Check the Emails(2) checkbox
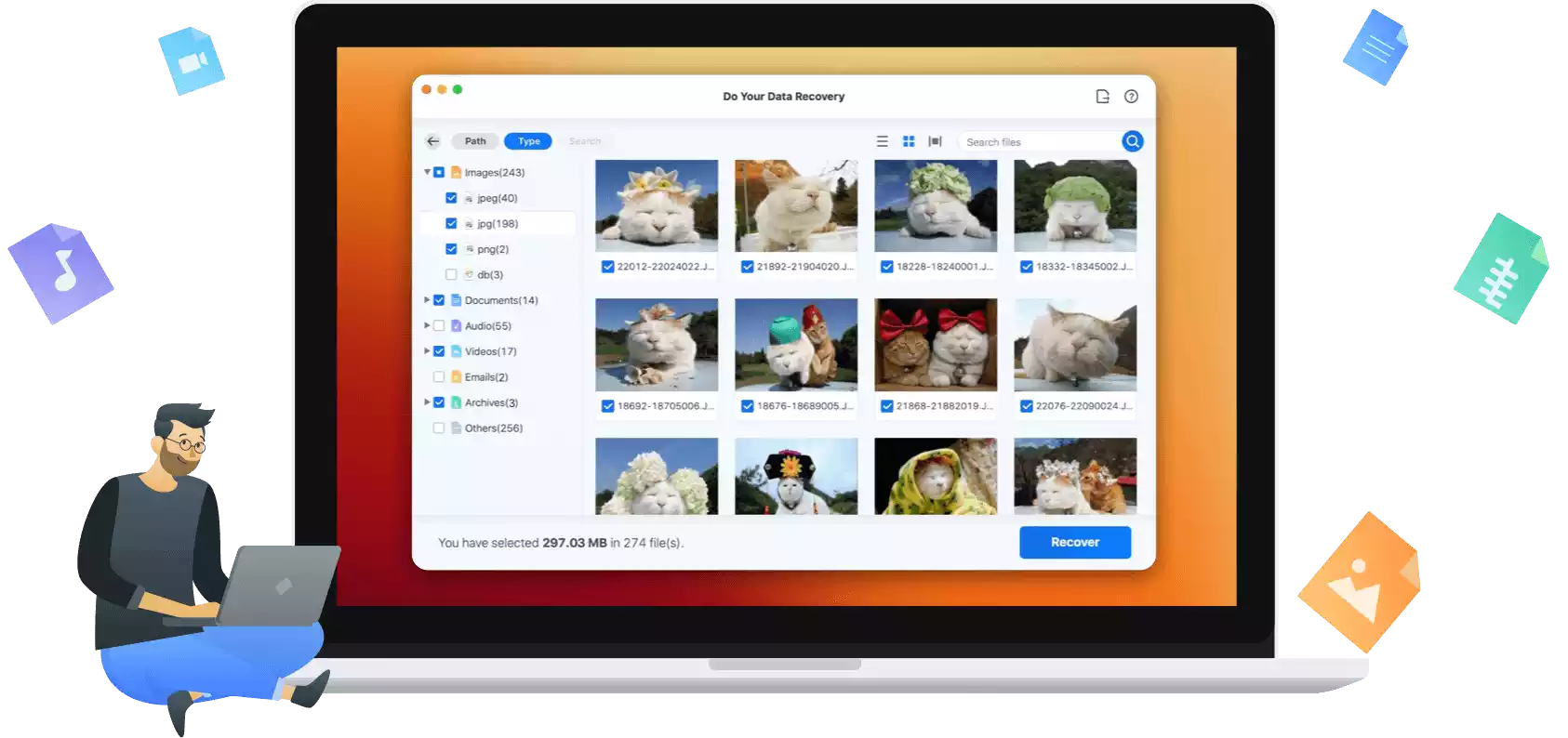The height and width of the screenshot is (738, 1568). [439, 377]
